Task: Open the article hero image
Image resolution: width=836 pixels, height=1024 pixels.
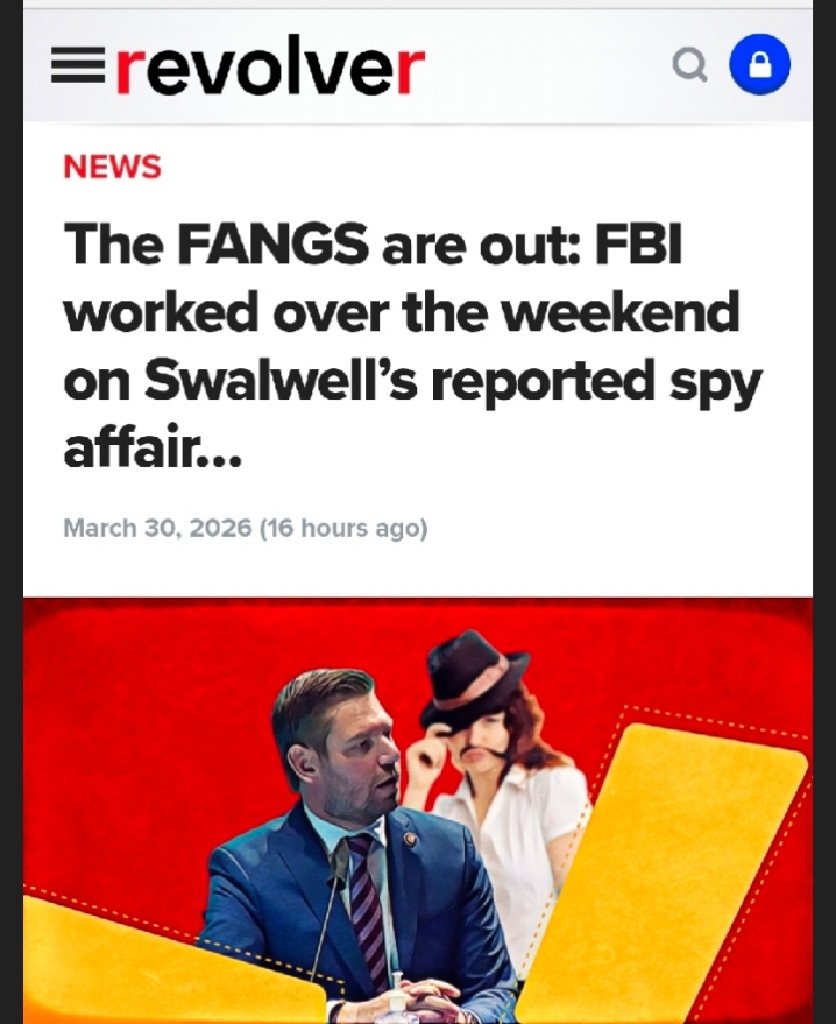Action: (x=418, y=810)
